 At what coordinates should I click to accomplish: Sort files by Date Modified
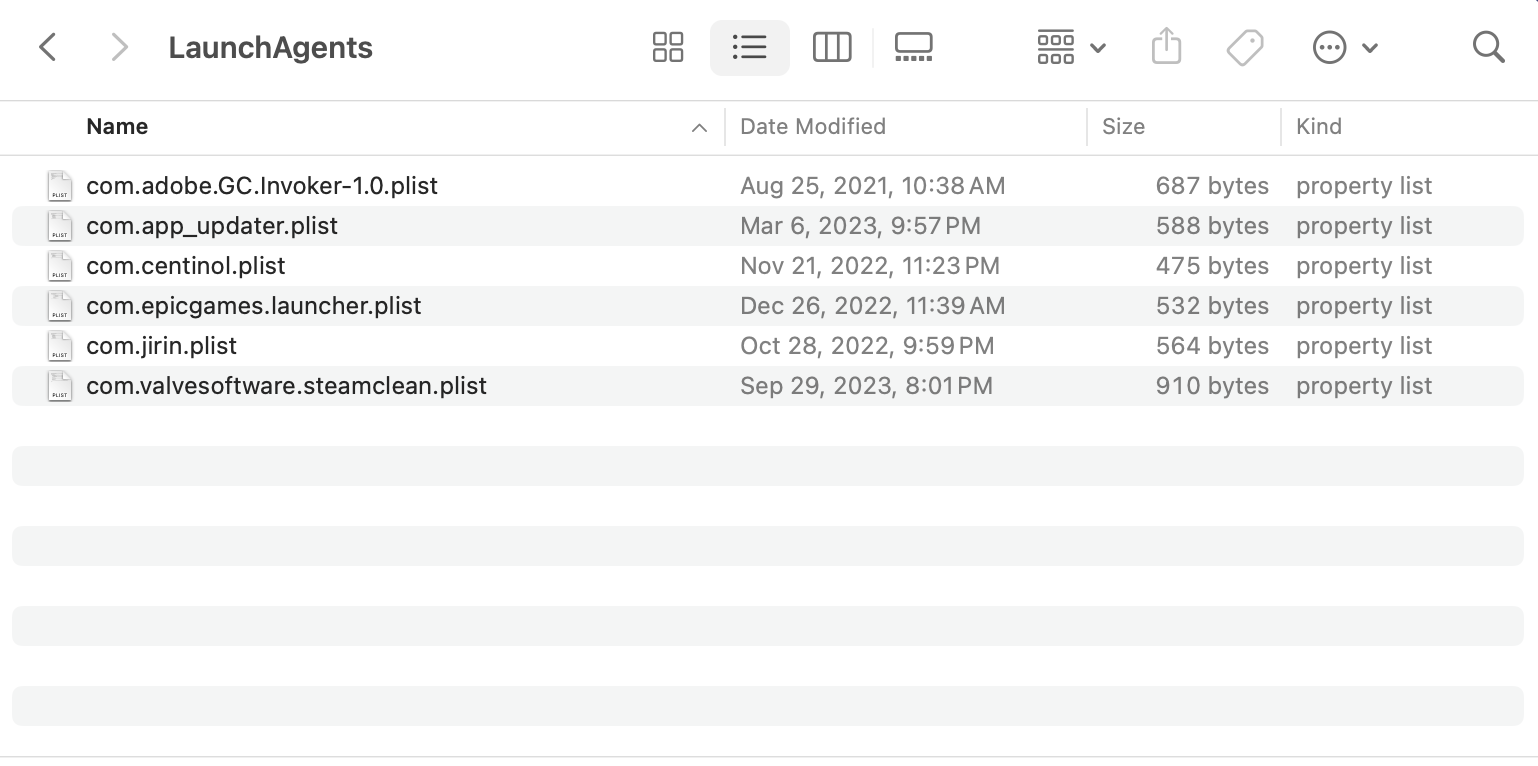(x=812, y=127)
